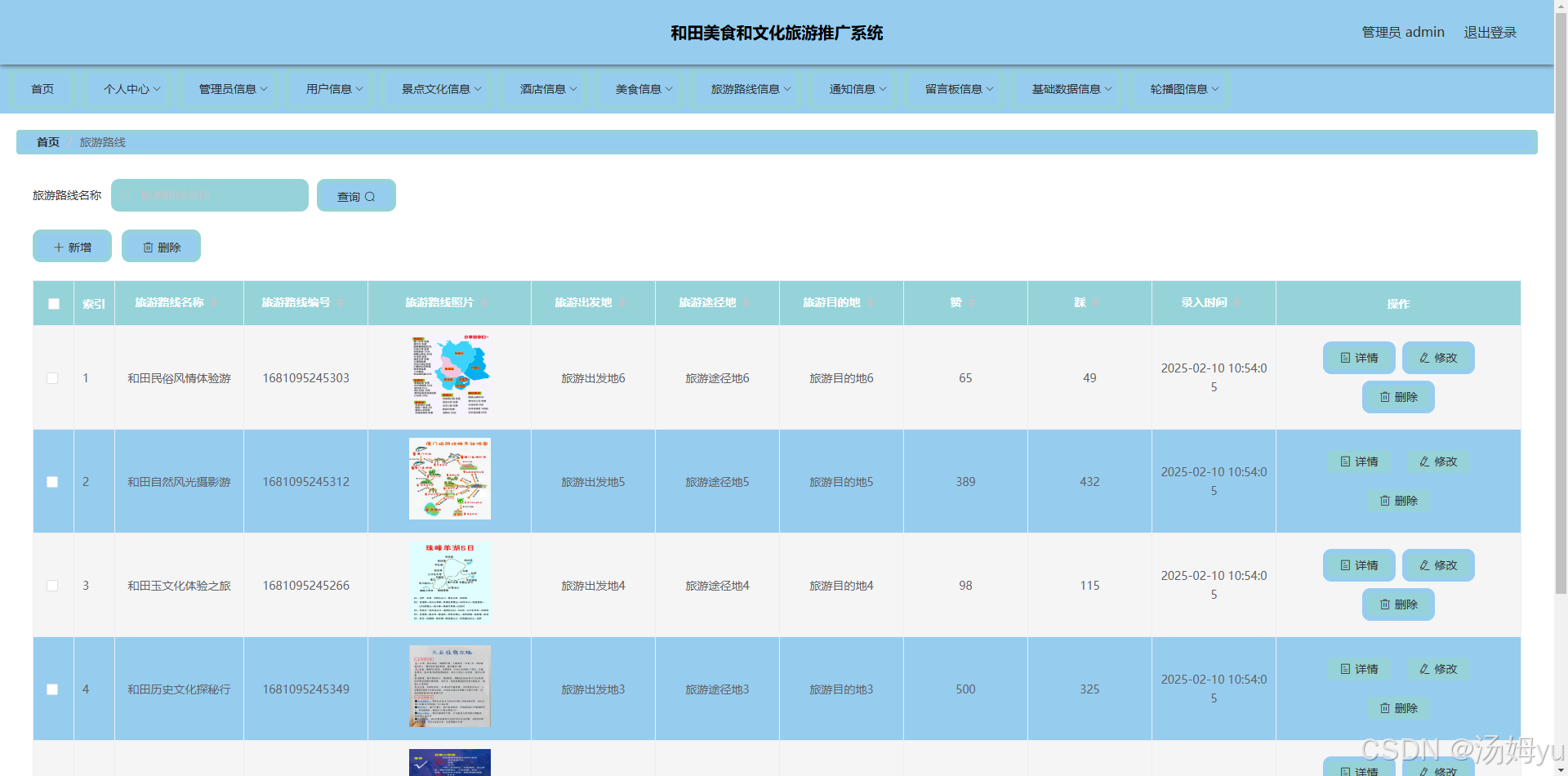This screenshot has width=1568, height=776.
Task: Click route number 1681095245312
Action: click(x=306, y=482)
